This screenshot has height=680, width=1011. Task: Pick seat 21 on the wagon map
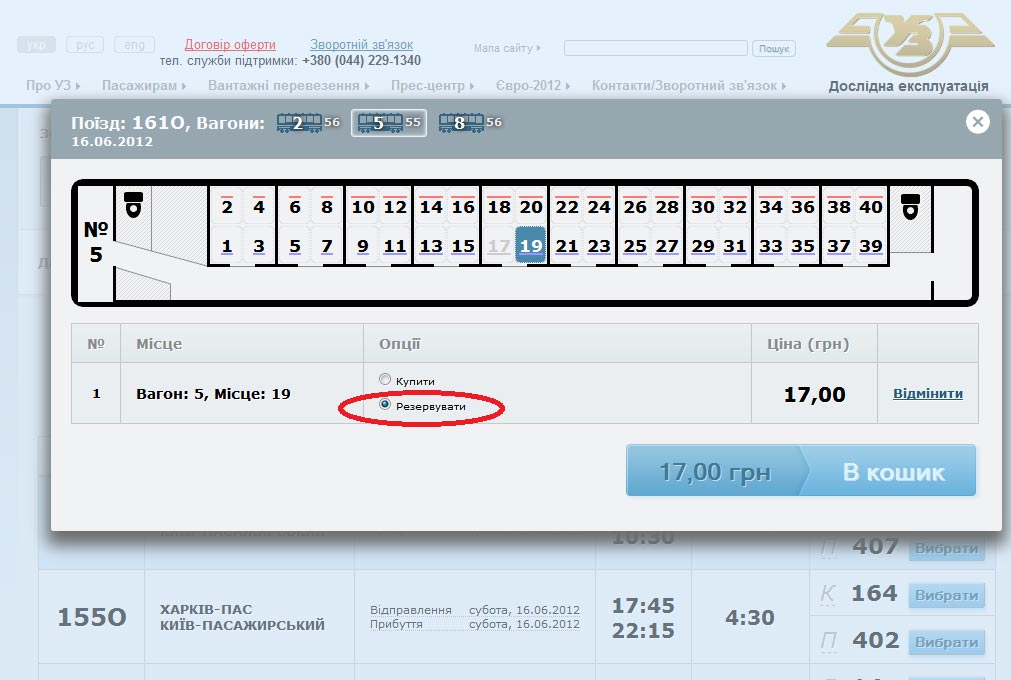pos(567,246)
